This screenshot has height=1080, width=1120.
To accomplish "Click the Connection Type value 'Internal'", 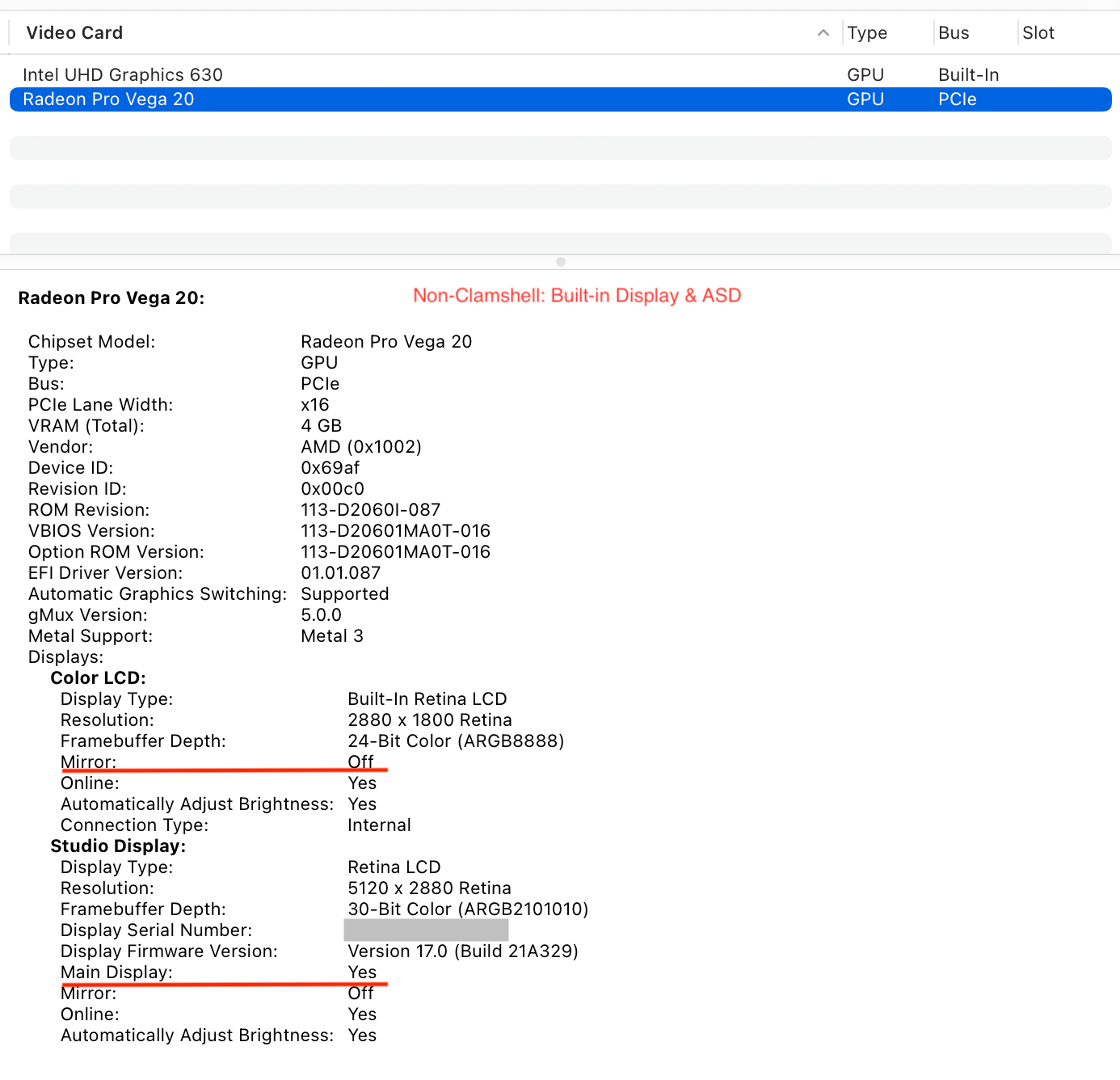I will (380, 825).
